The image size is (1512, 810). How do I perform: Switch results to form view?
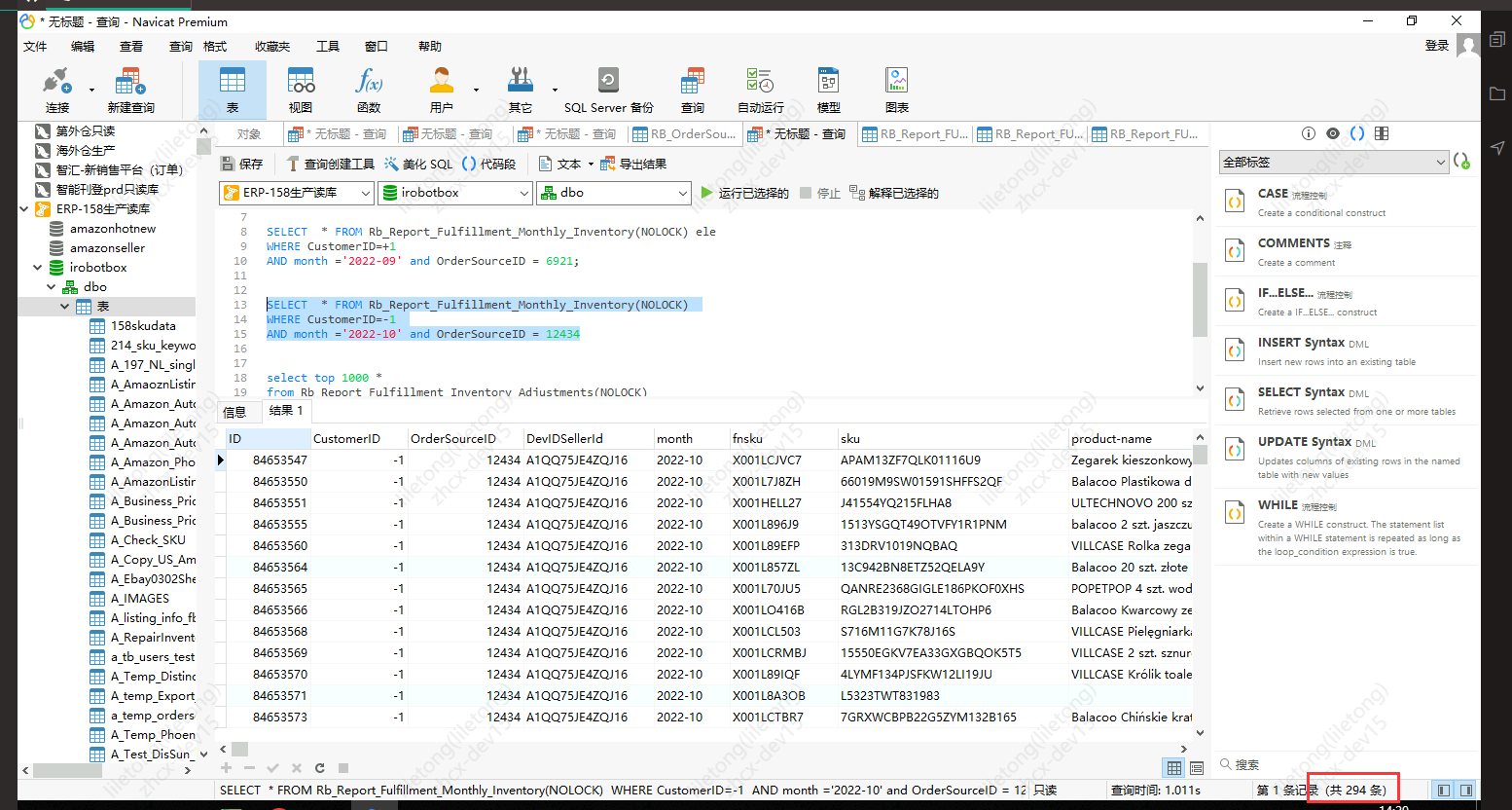(x=1197, y=768)
